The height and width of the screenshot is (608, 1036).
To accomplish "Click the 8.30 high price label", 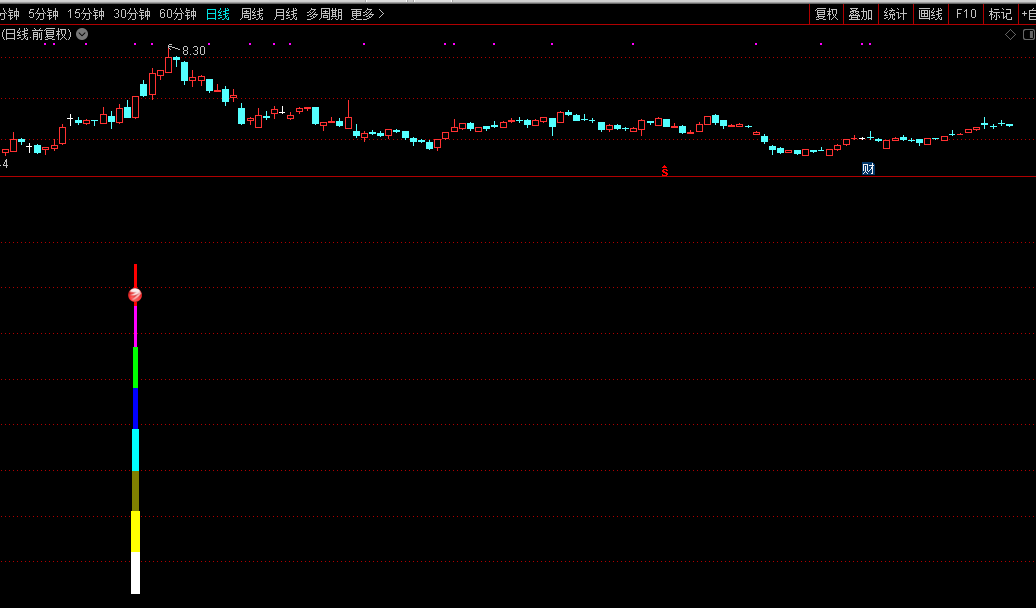I will point(193,51).
